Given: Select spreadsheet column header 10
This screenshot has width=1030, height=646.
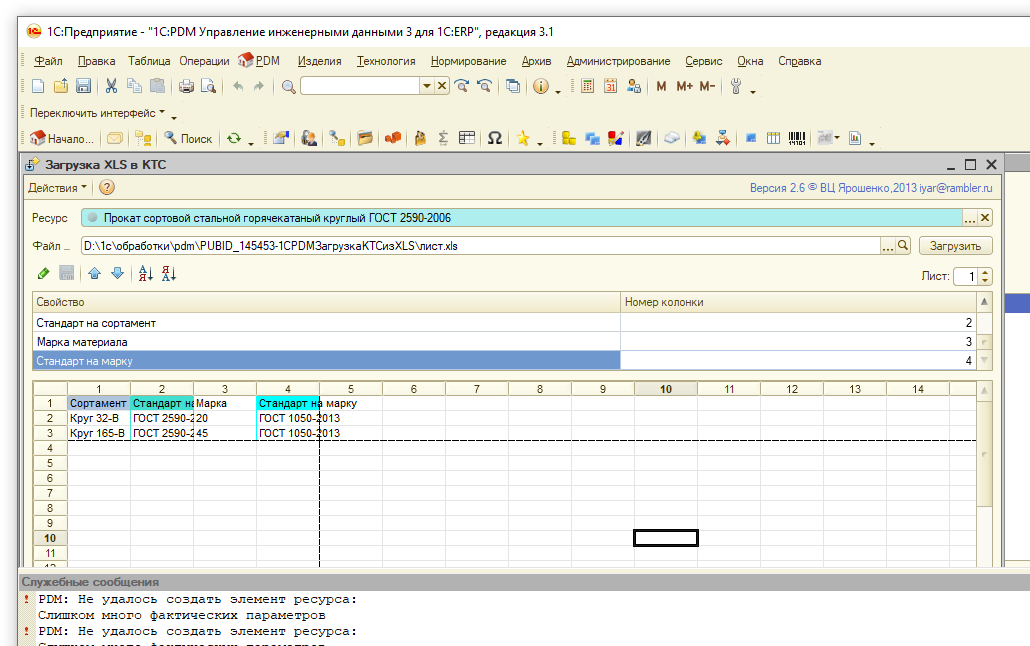Looking at the screenshot, I should (x=665, y=389).
